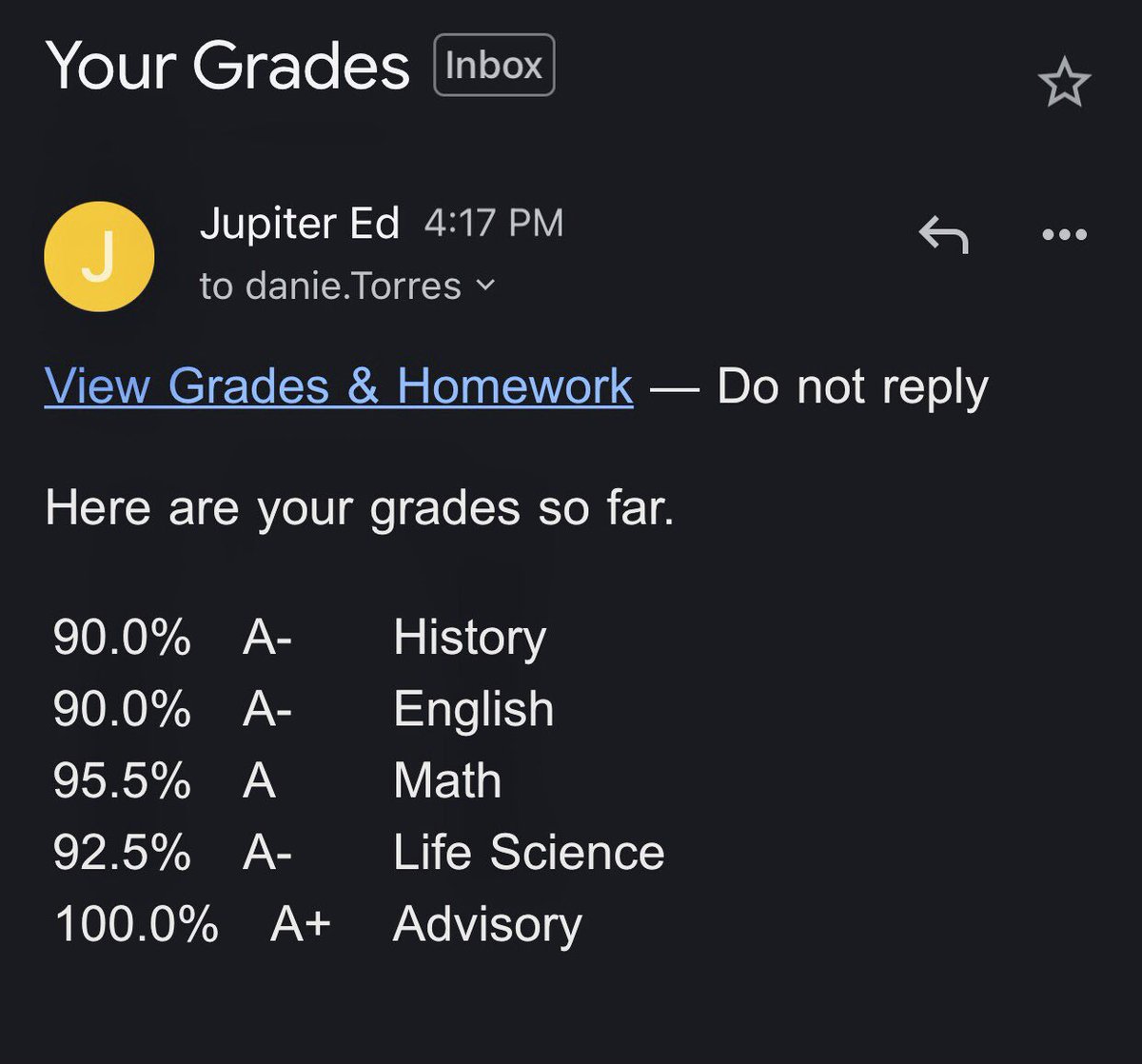Image resolution: width=1142 pixels, height=1064 pixels.
Task: Tap the 'to danie.Torres' recipient text
Action: coord(330,286)
